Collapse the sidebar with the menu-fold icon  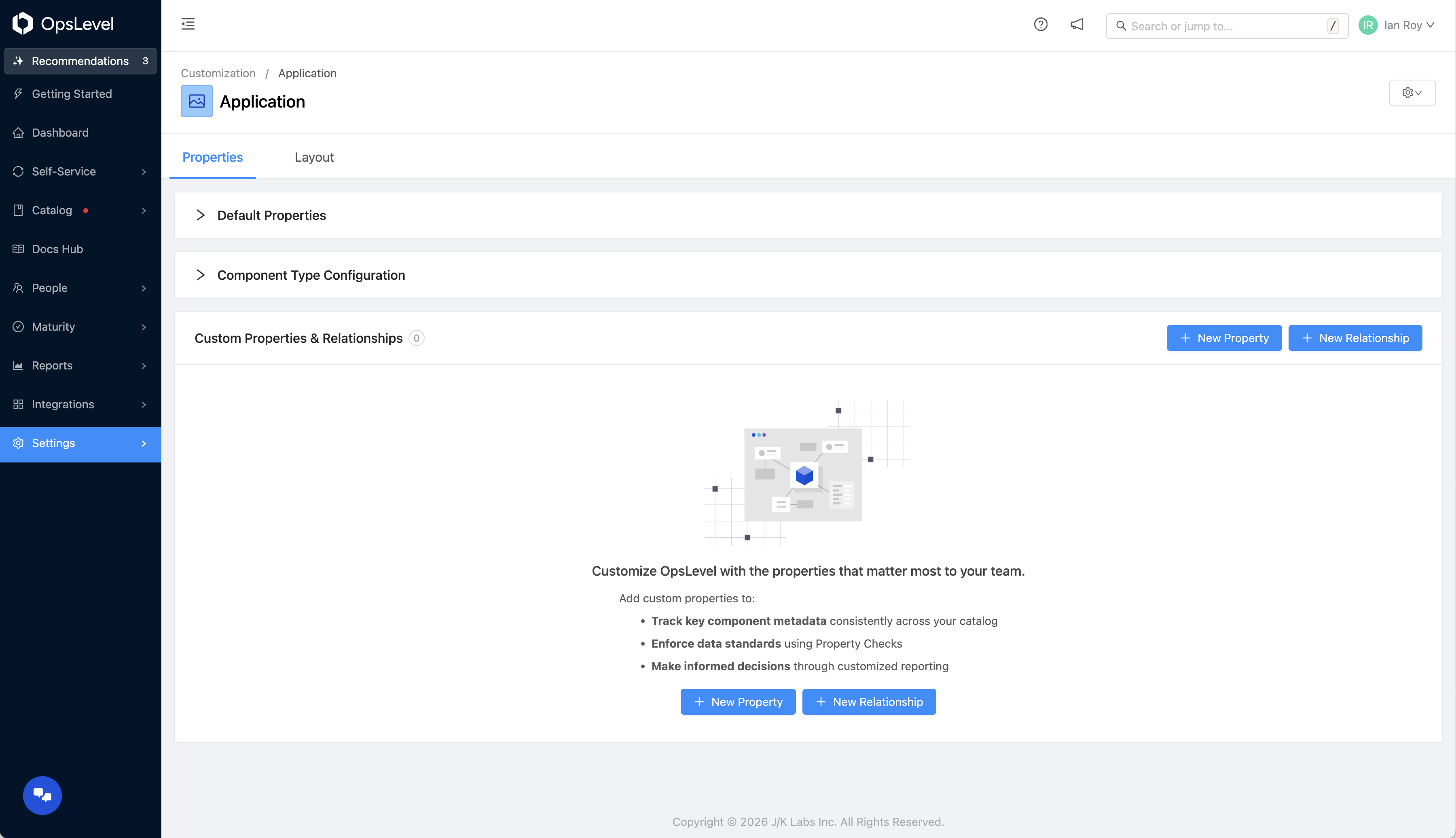point(188,24)
